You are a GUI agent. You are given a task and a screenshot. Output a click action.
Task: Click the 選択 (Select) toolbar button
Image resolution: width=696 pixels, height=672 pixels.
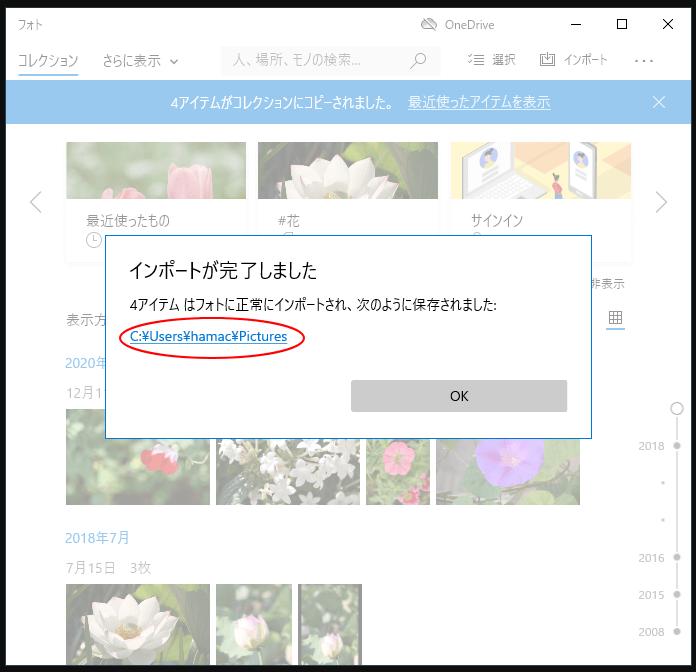point(492,60)
